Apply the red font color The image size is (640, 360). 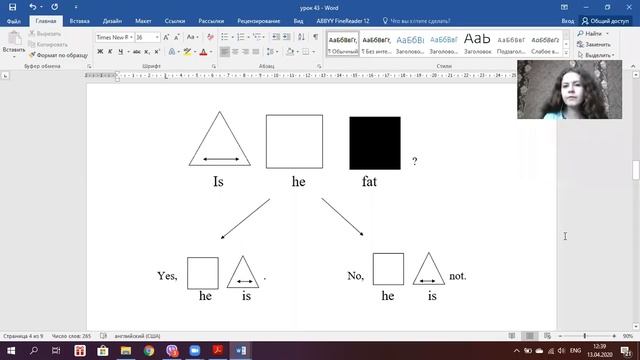(203, 51)
